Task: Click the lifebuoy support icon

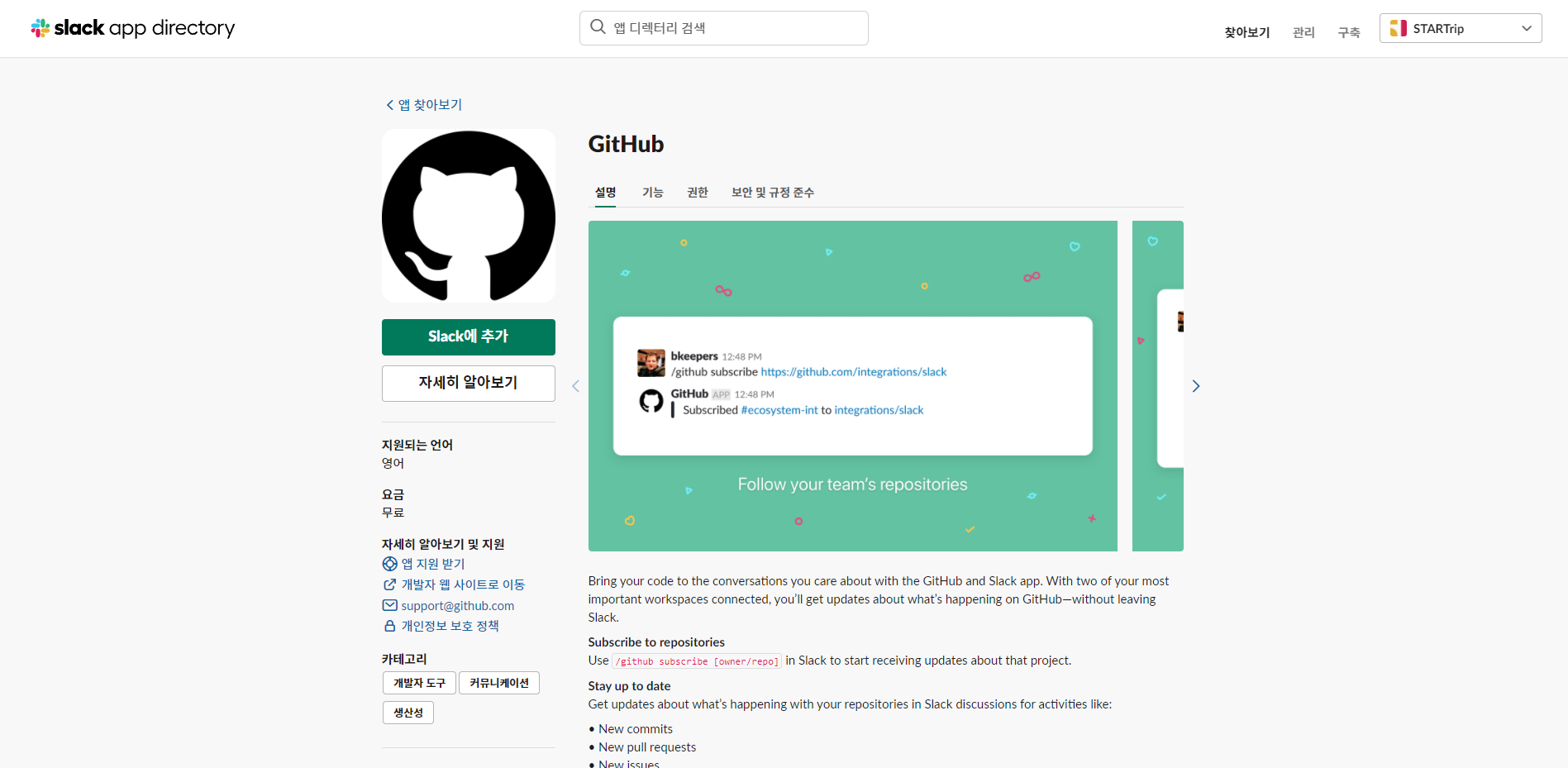Action: click(x=390, y=564)
